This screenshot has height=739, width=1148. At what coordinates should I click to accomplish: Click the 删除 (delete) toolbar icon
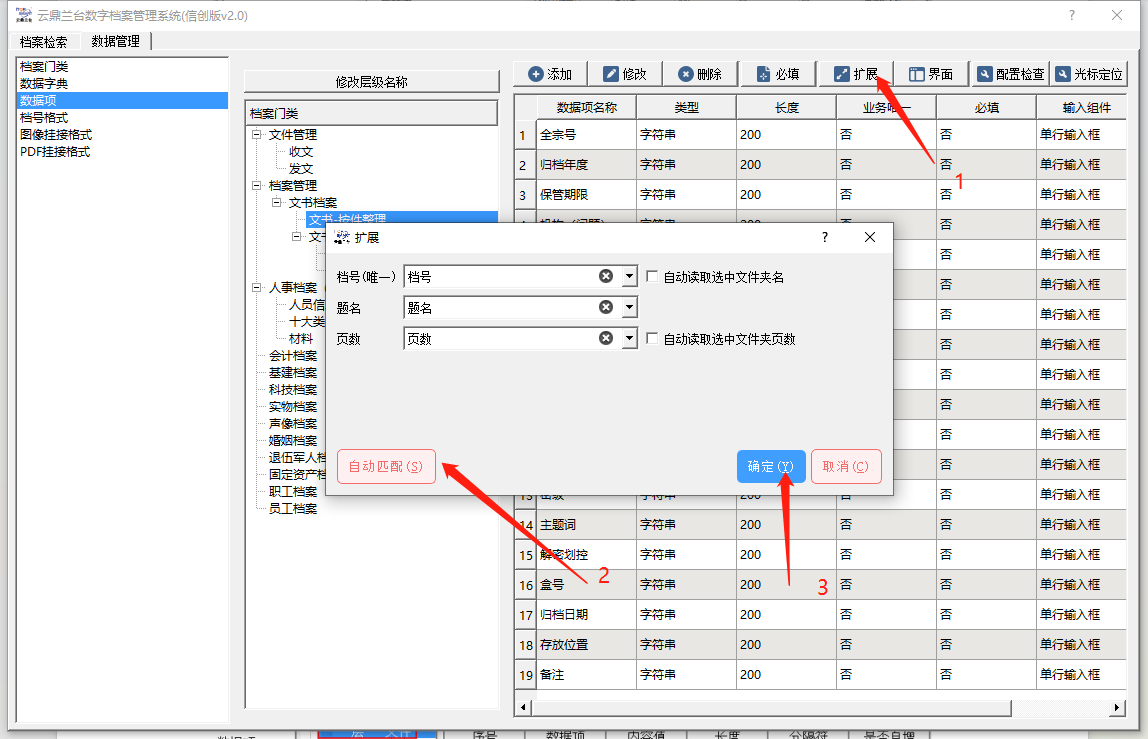click(x=685, y=74)
